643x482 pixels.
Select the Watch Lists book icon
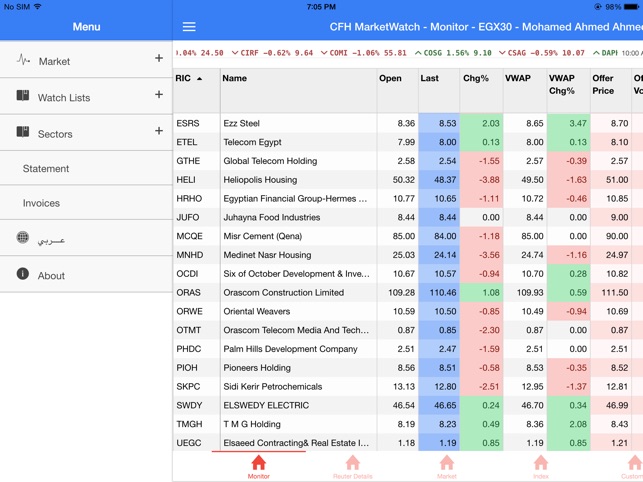click(x=23, y=96)
